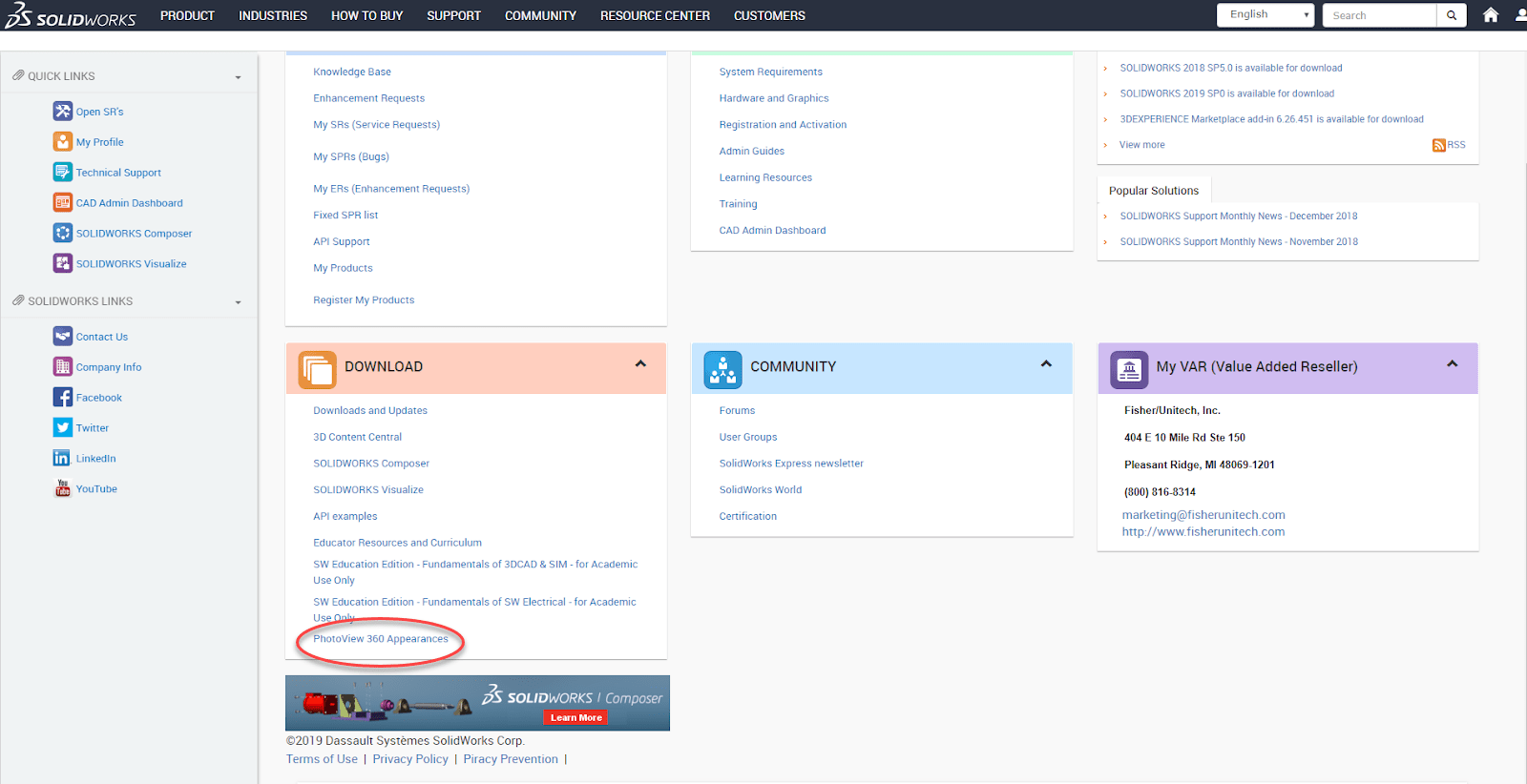The image size is (1527, 784).
Task: Open the PRODUCT menu
Action: [187, 15]
